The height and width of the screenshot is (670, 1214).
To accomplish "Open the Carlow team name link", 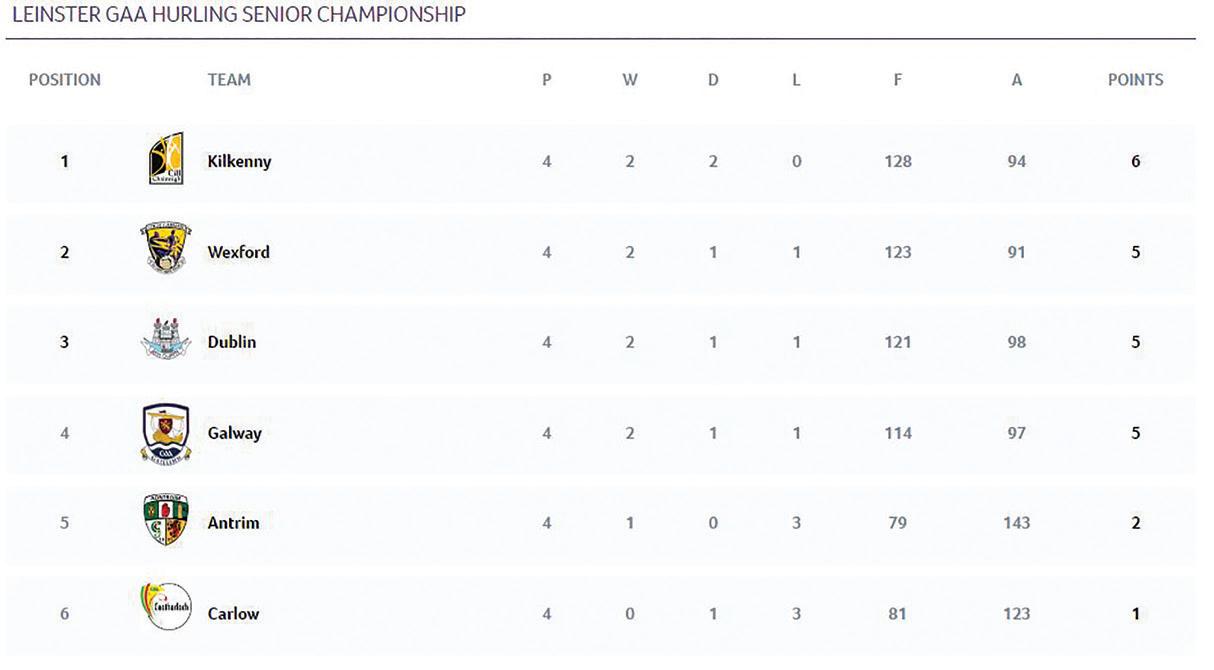I will coord(233,613).
